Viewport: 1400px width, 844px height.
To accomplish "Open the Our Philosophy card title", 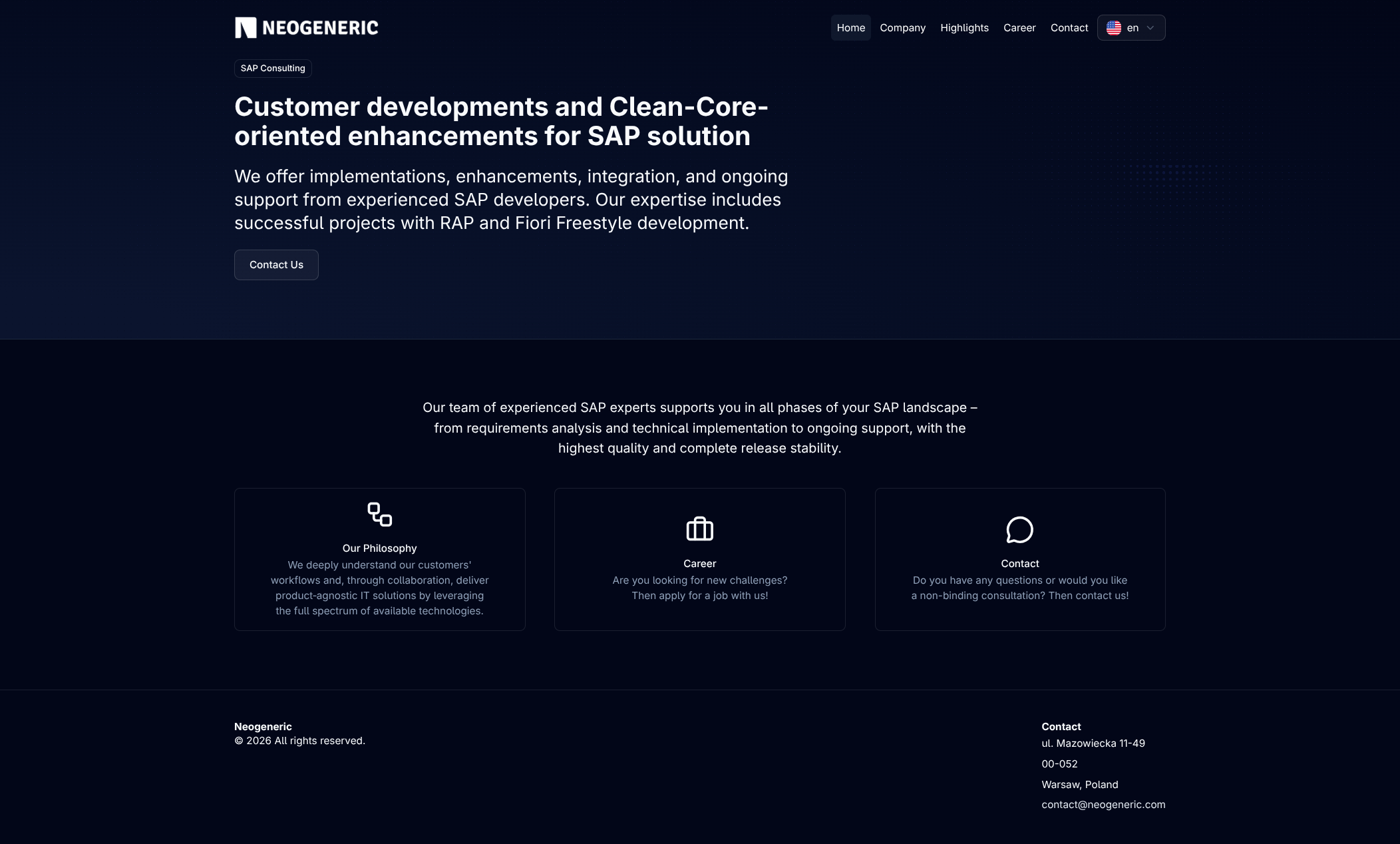I will click(379, 548).
